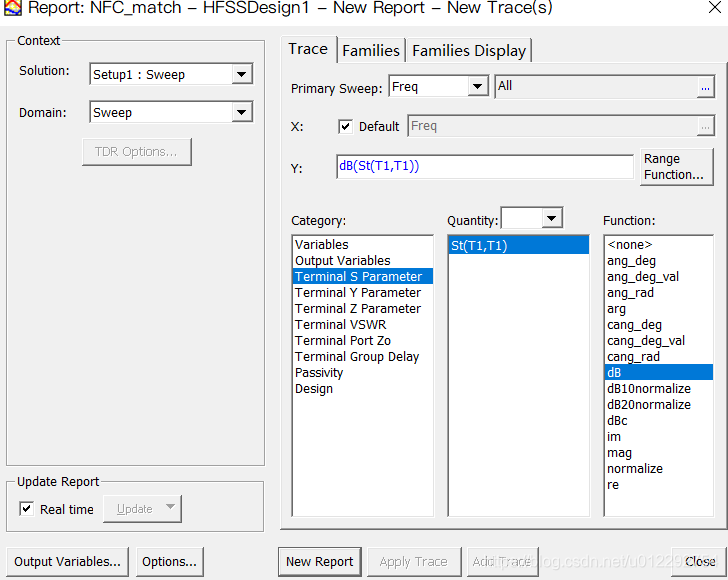Click the Primary Sweep All values field
728x580 pixels.
tap(596, 86)
